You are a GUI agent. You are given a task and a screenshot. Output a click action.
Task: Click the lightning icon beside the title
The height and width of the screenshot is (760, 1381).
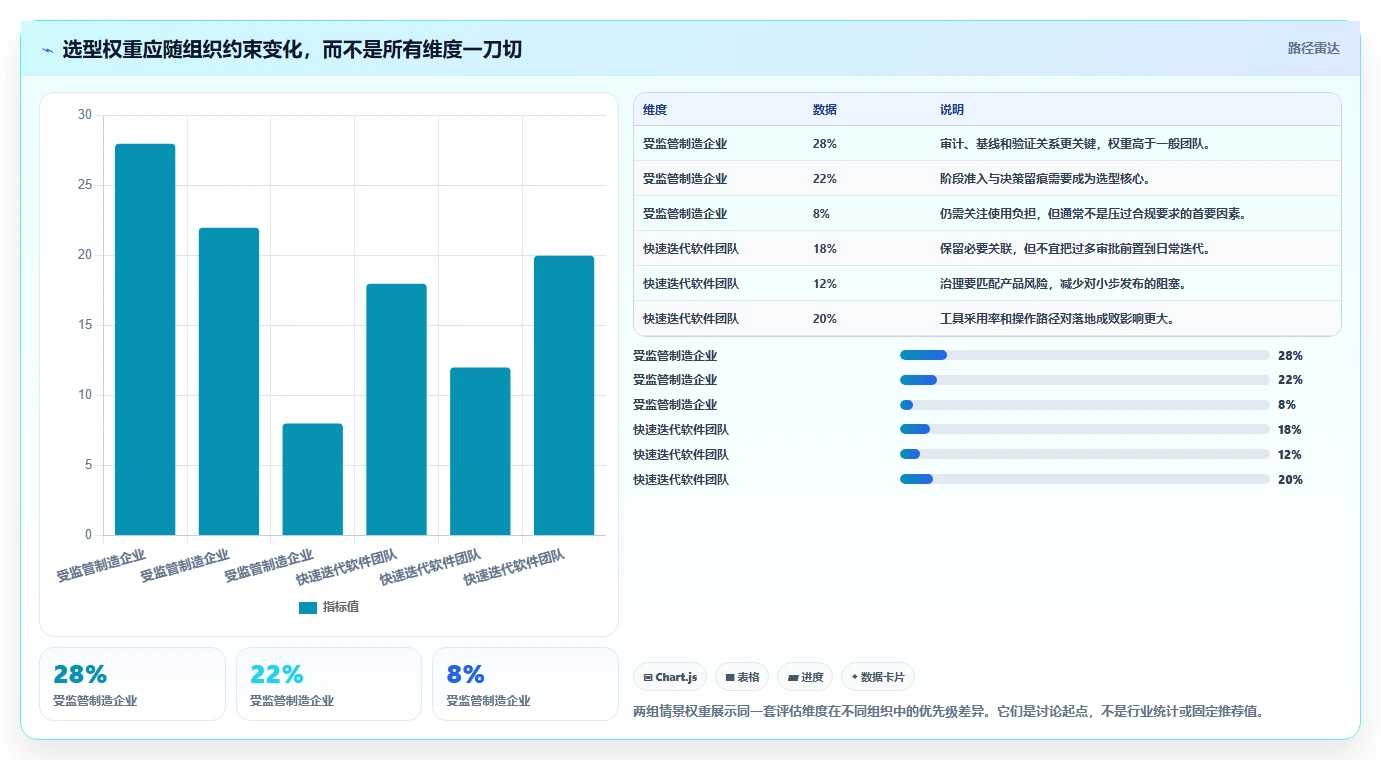click(48, 50)
